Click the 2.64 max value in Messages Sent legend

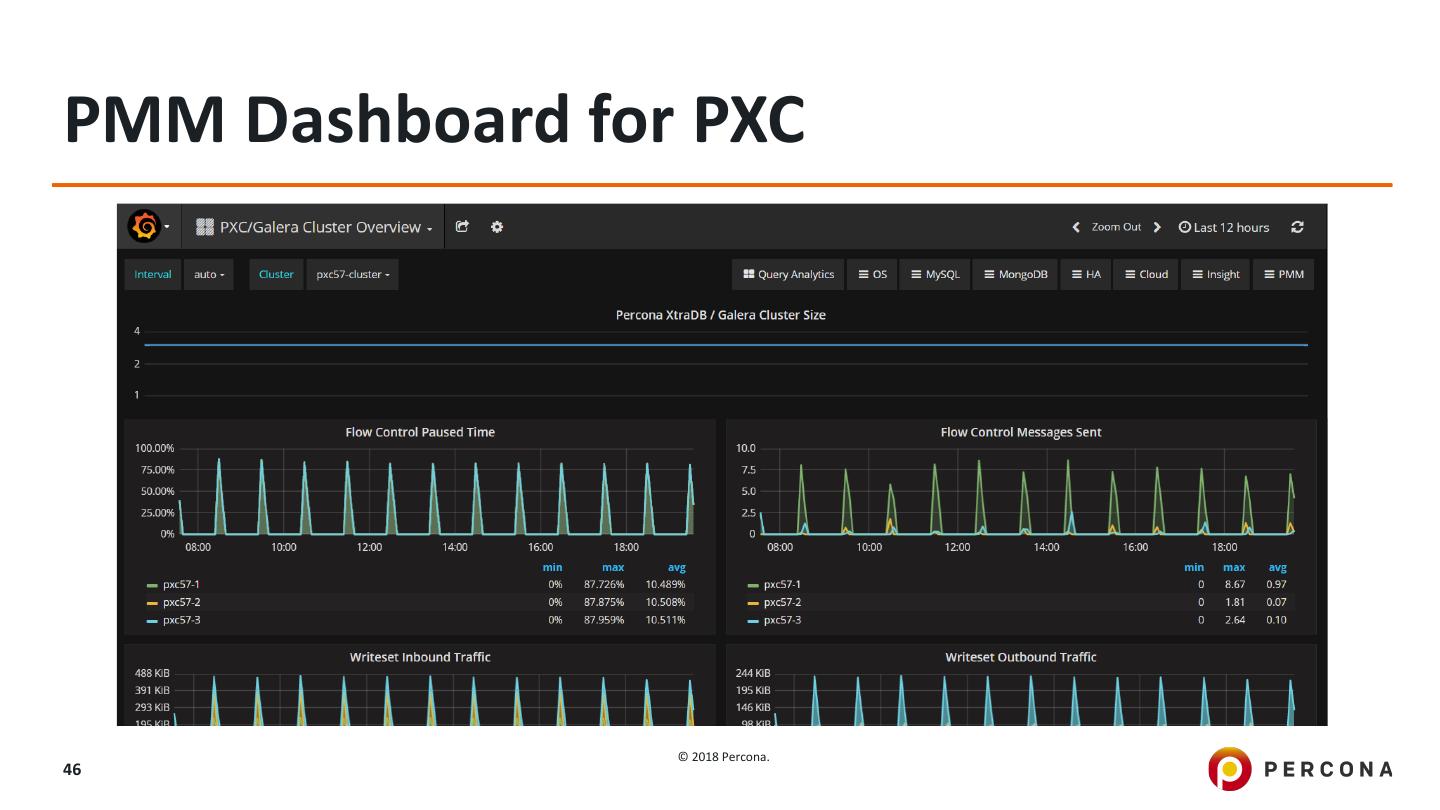[x=1235, y=620]
